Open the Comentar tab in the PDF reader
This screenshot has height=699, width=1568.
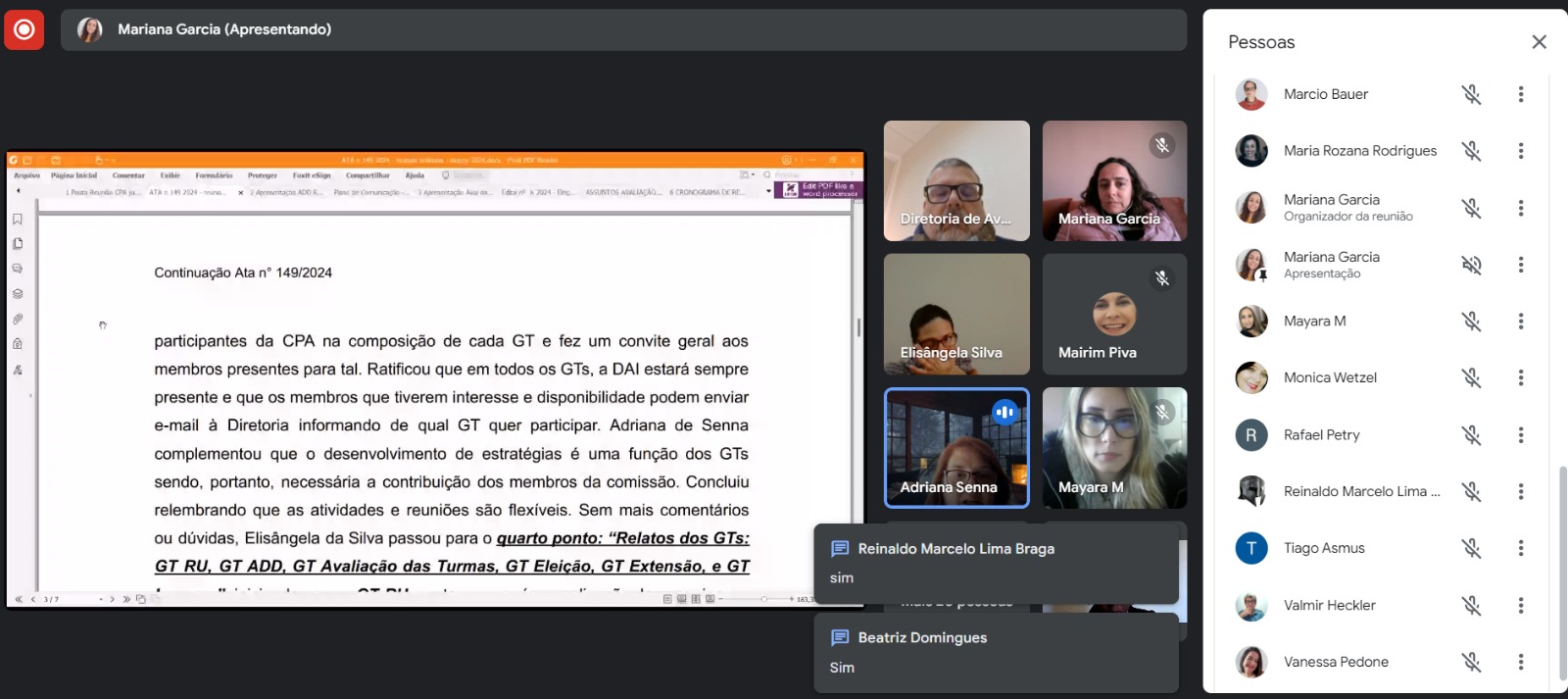click(128, 175)
